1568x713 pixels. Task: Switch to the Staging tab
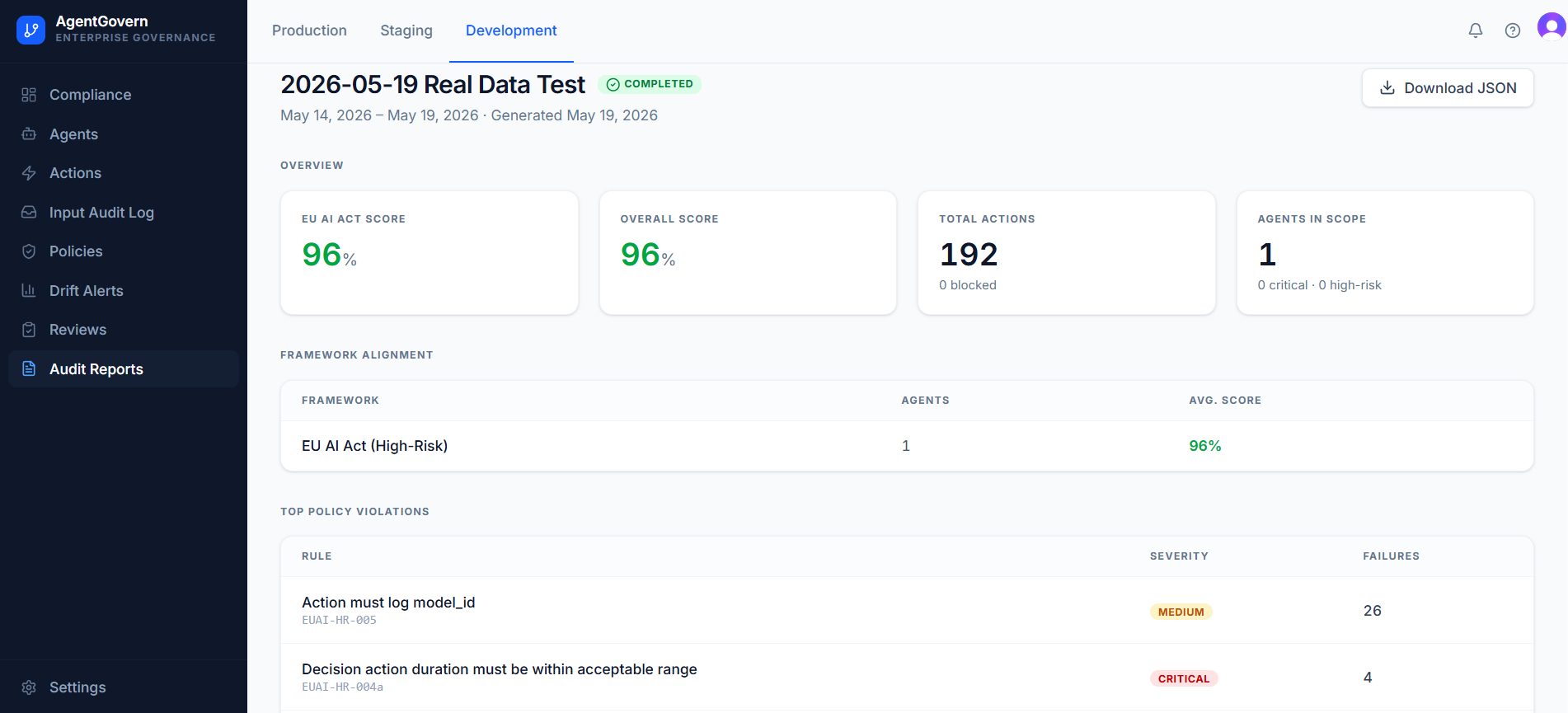tap(406, 30)
